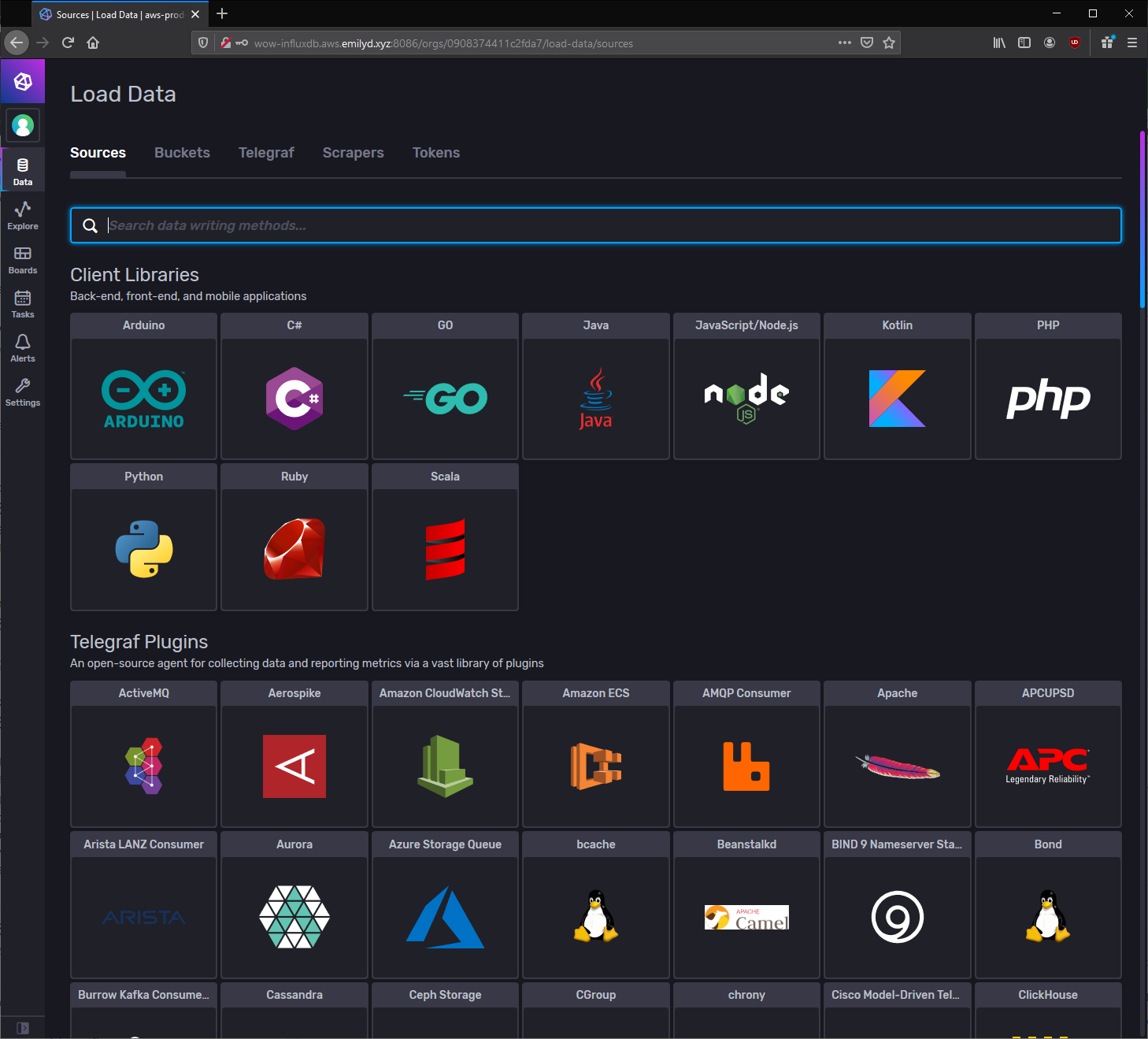Open the Amazon CloudWatch Statistics plugin
The width and height of the screenshot is (1148, 1039).
(x=445, y=754)
